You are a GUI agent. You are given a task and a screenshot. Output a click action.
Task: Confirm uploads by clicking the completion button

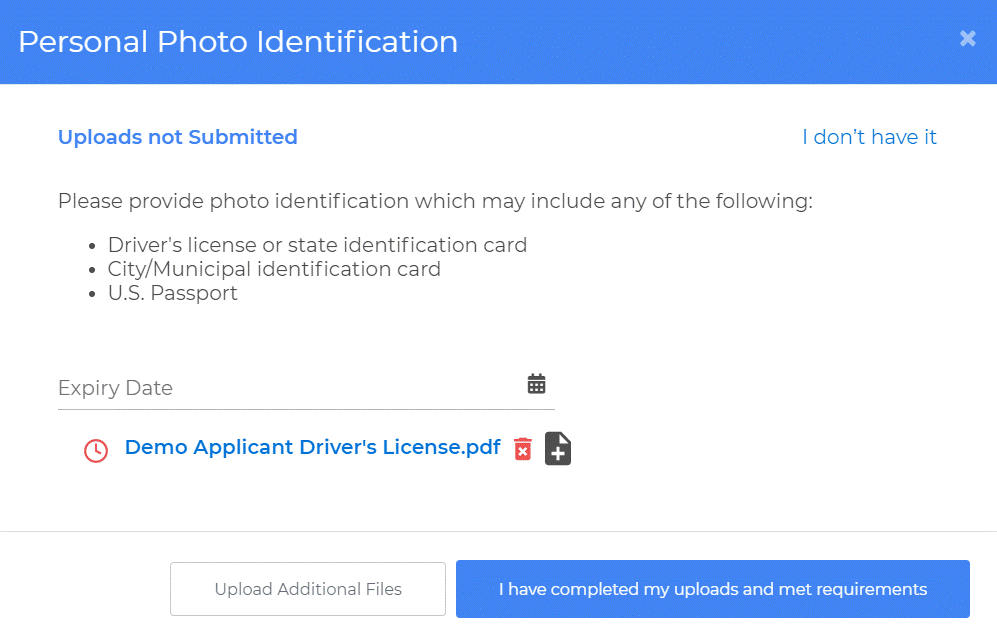pyautogui.click(x=712, y=589)
